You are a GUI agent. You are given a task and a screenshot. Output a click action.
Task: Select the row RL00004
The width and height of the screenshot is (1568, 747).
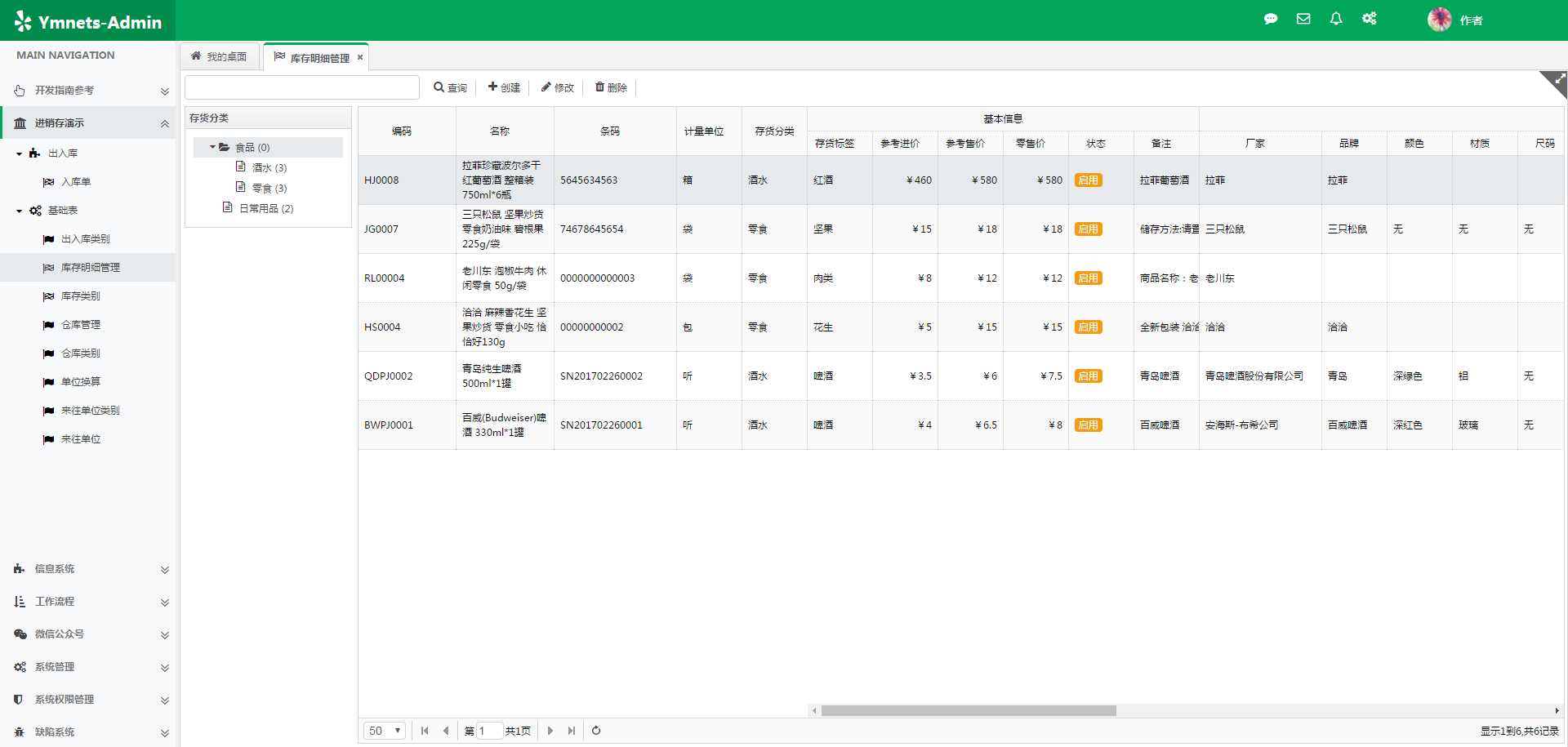[x=961, y=278]
